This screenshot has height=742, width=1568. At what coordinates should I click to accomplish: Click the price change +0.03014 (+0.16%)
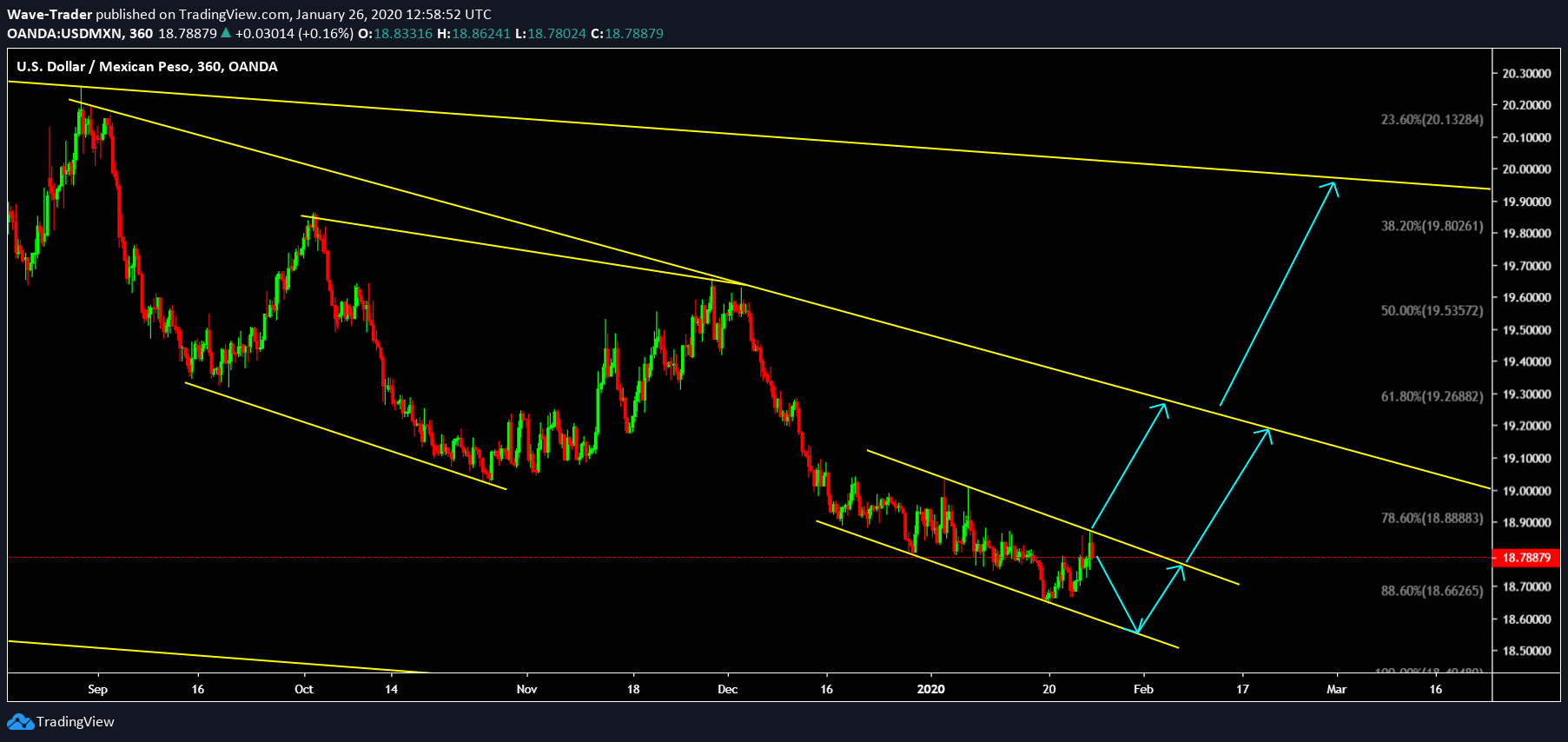[x=294, y=34]
